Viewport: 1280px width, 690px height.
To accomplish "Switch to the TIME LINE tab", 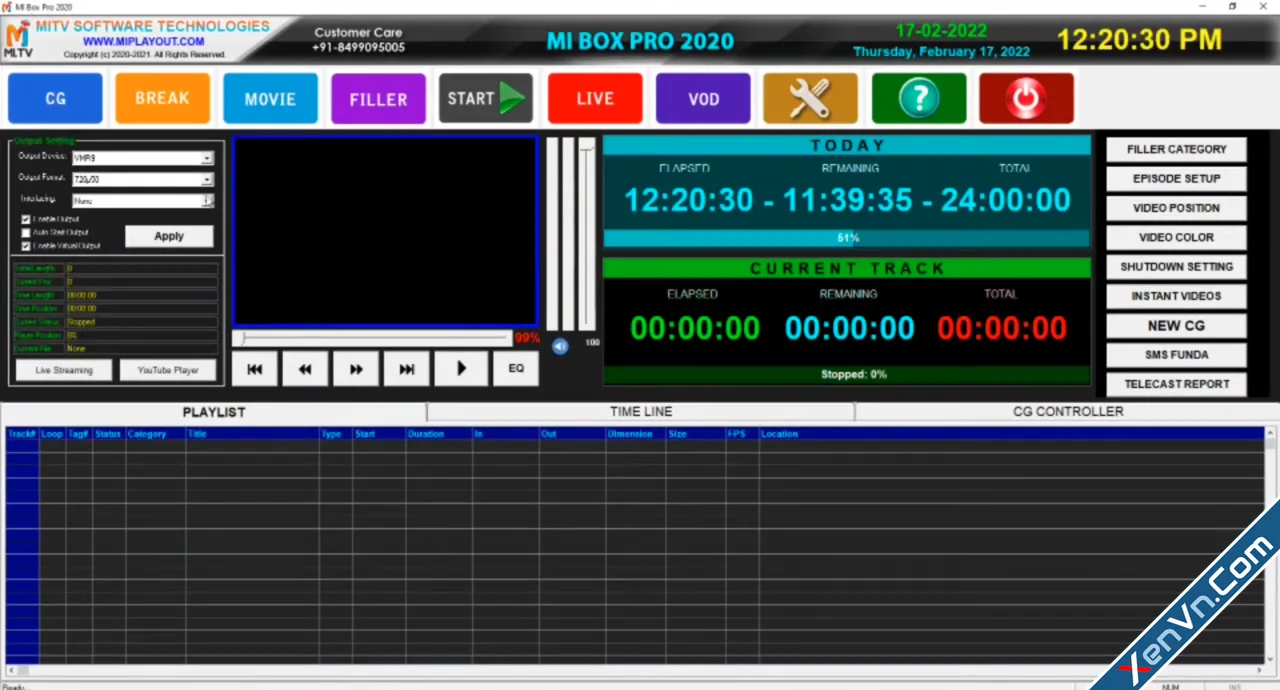I will point(641,412).
